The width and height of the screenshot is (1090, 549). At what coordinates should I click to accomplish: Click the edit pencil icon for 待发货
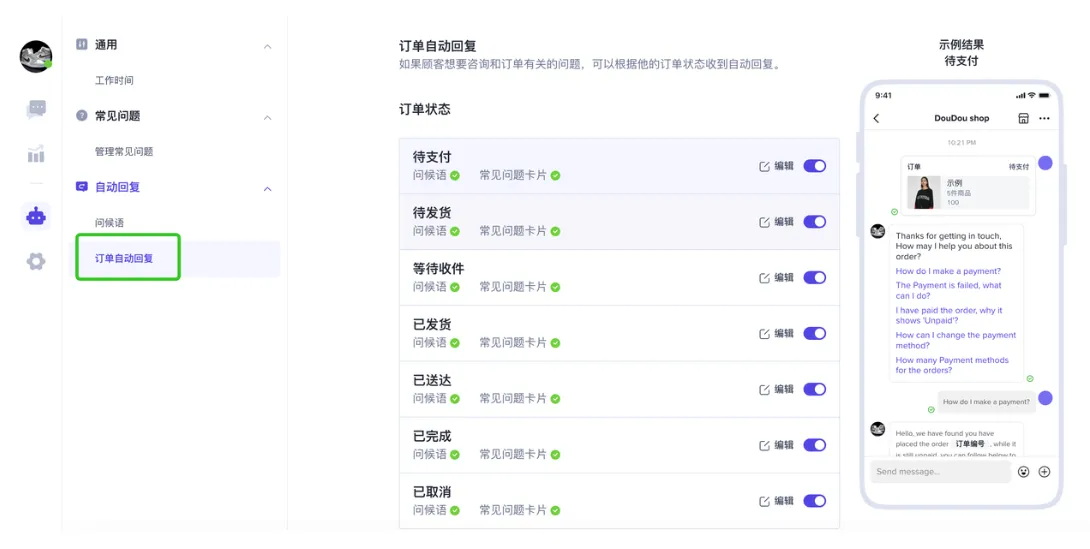click(764, 222)
